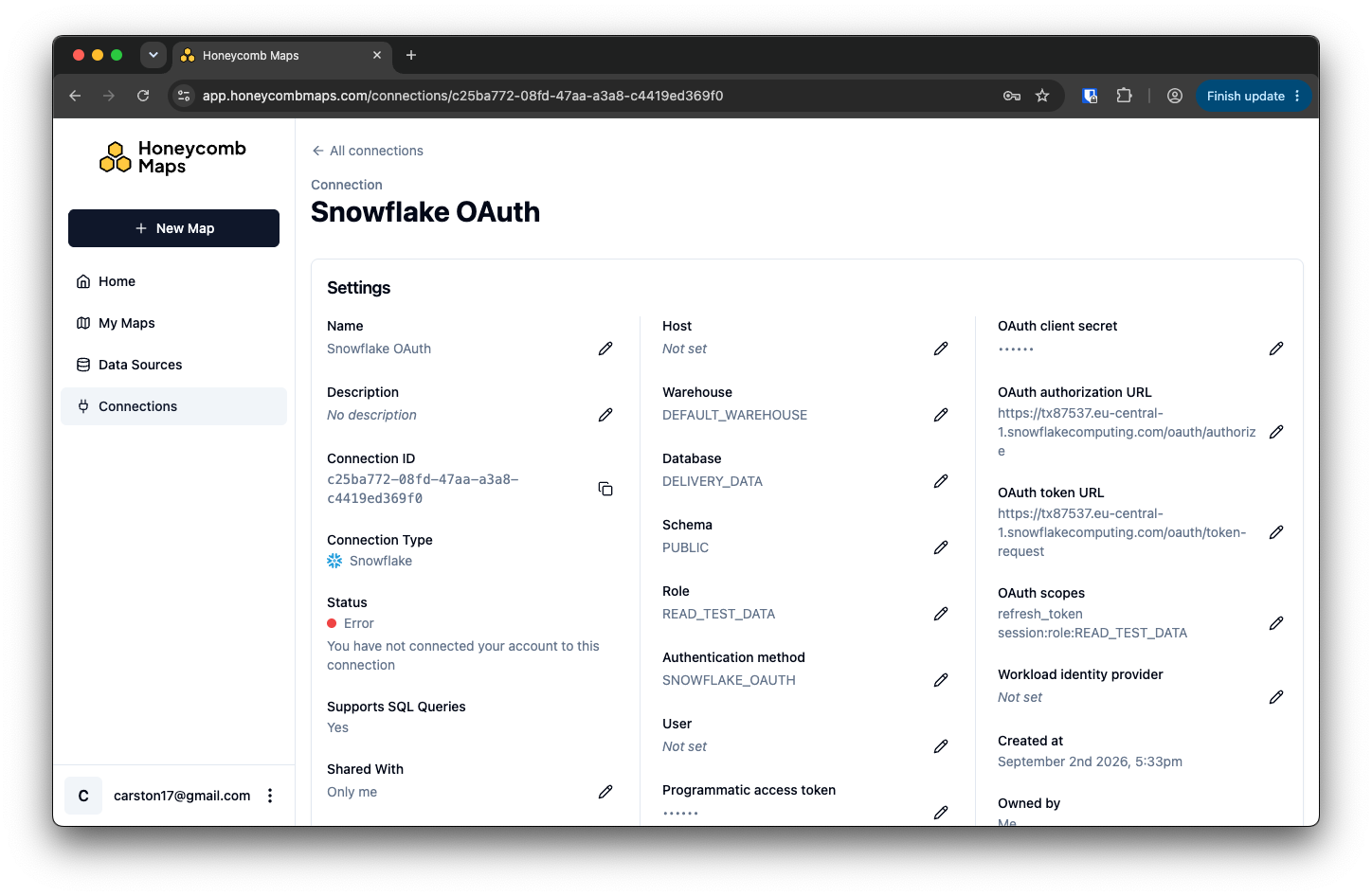Image resolution: width=1372 pixels, height=896 pixels.
Task: Edit the Host value
Action: [x=941, y=349]
